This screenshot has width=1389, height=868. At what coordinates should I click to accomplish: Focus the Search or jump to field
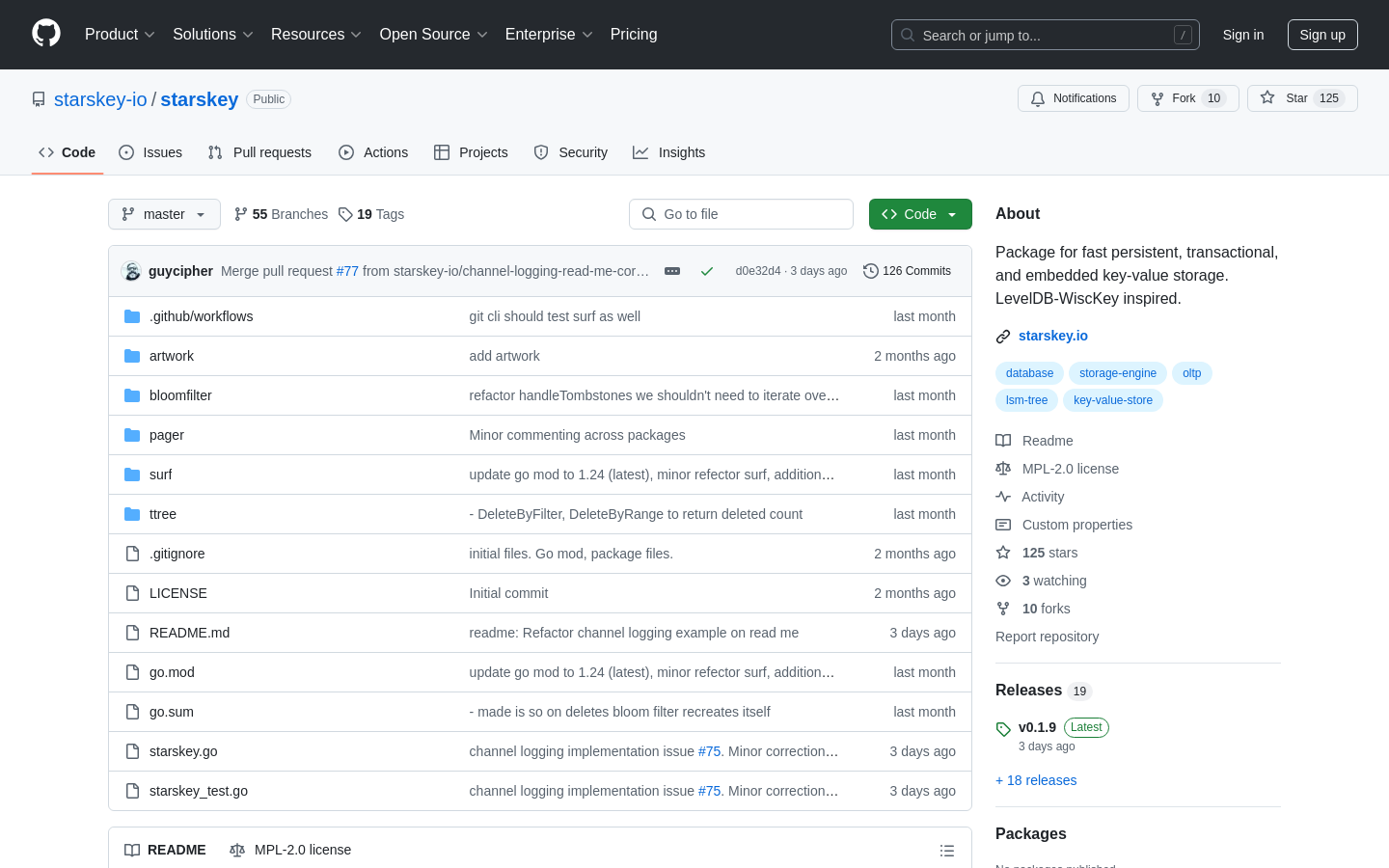tap(1046, 35)
